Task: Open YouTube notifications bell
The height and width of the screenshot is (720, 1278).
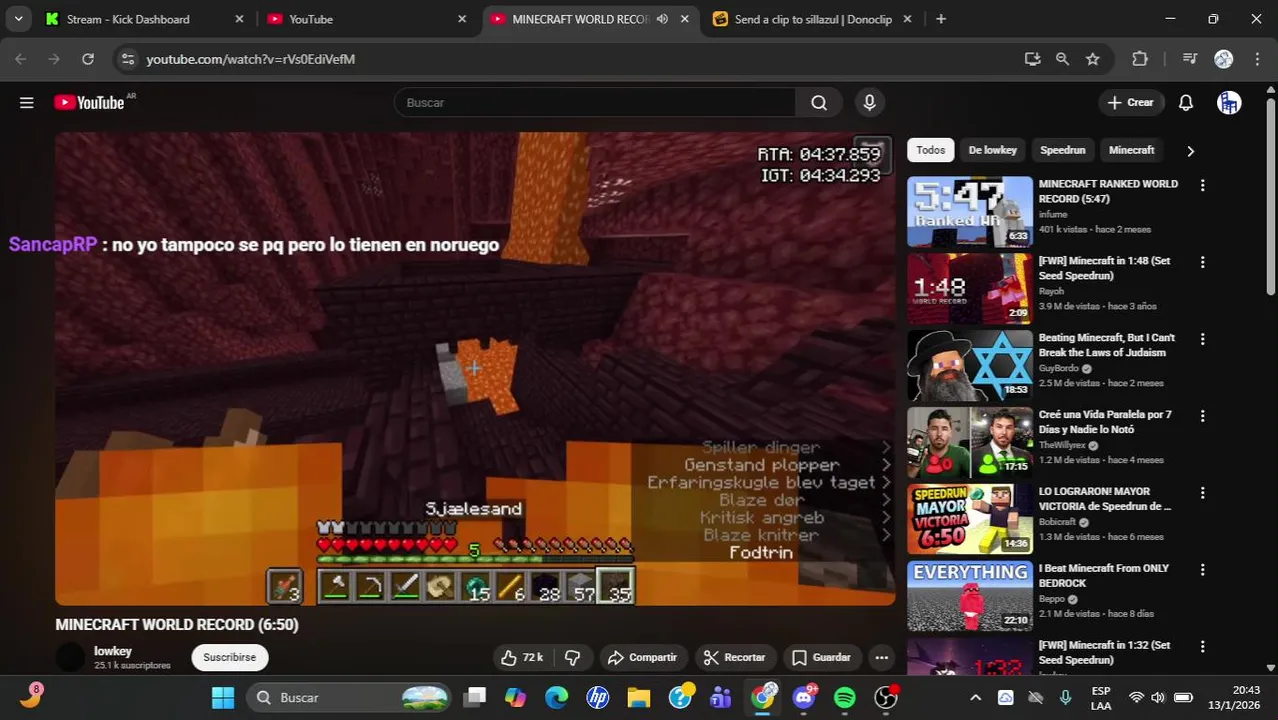Action: coord(1186,102)
